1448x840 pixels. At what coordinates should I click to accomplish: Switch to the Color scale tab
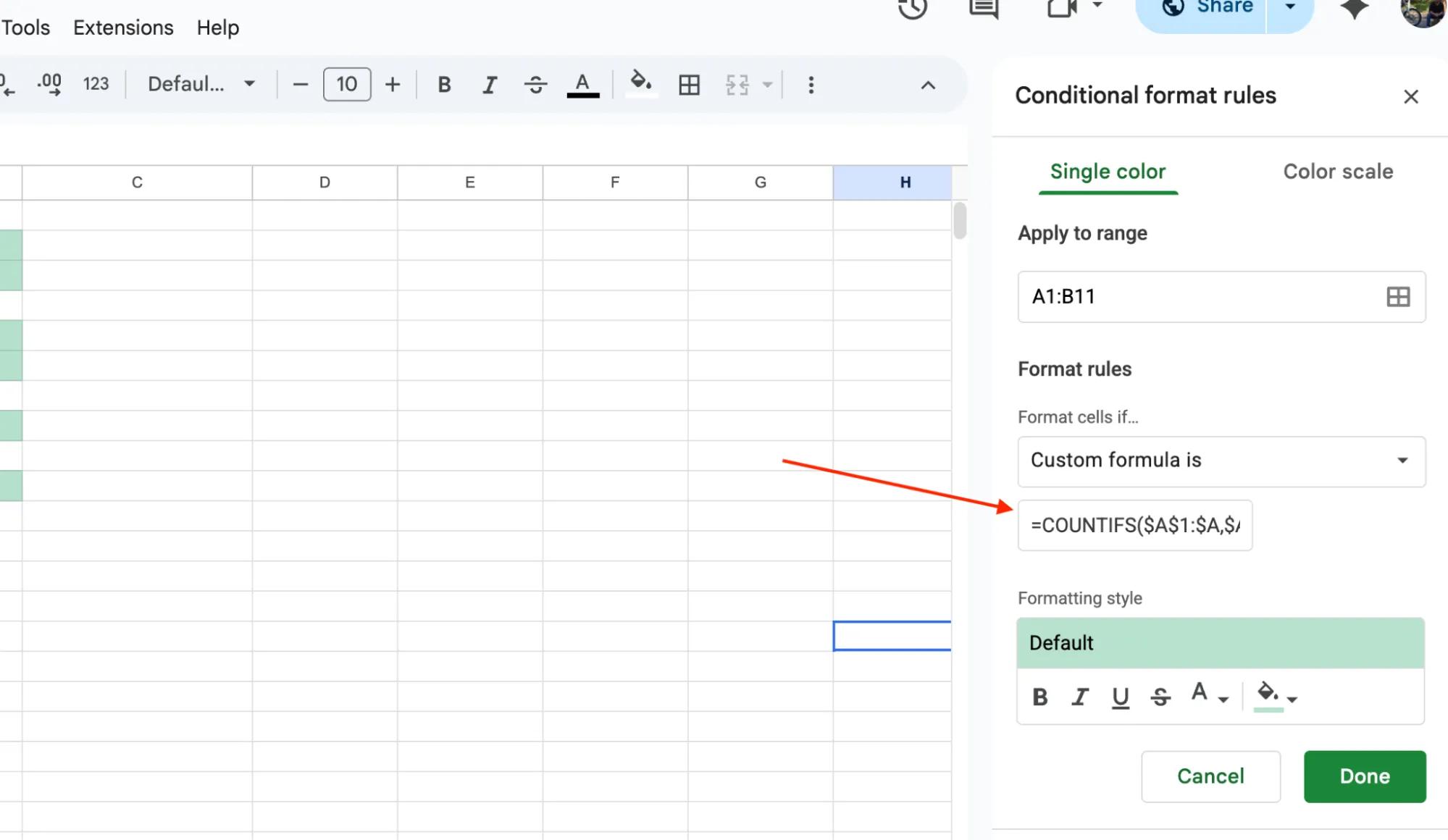click(x=1337, y=172)
